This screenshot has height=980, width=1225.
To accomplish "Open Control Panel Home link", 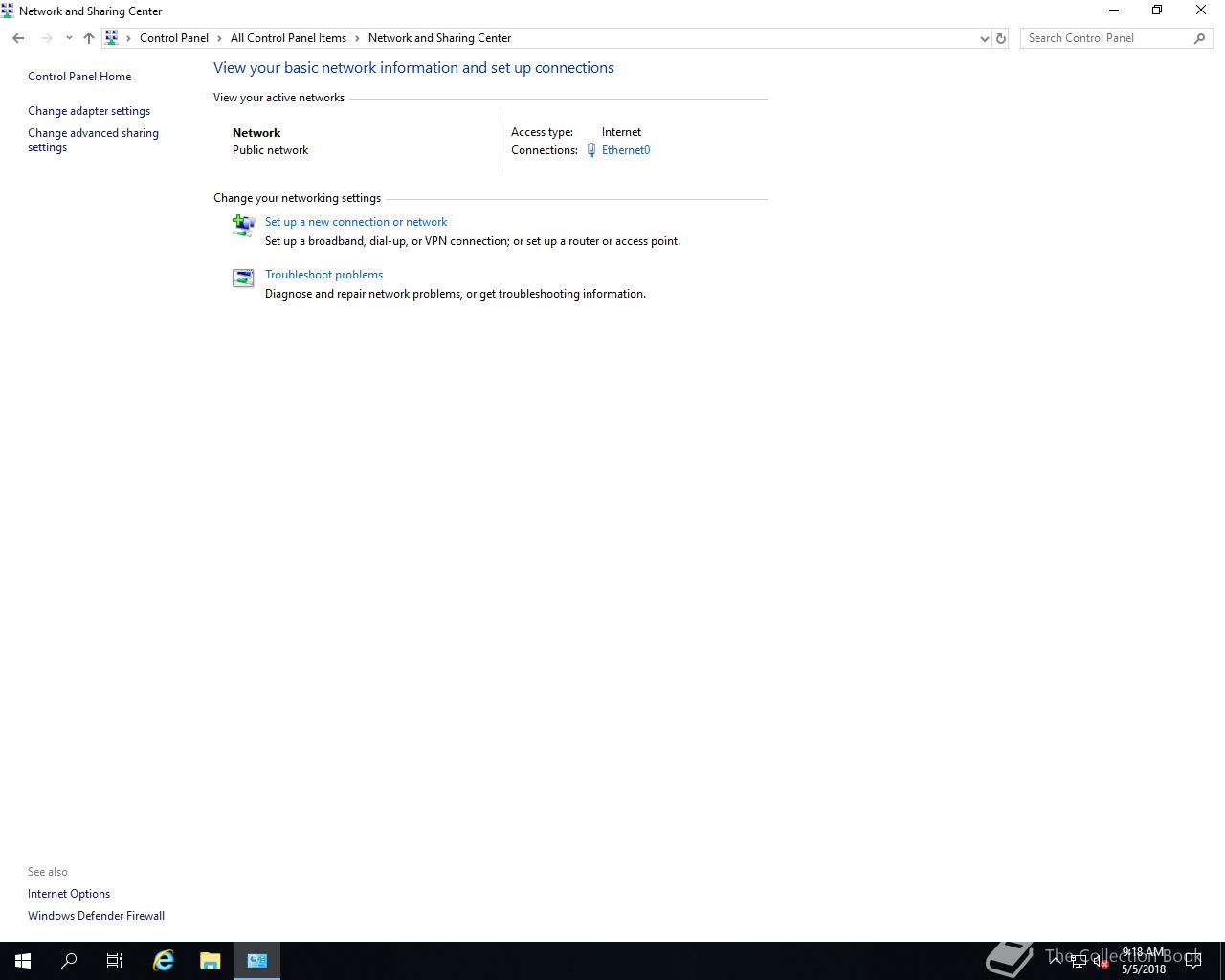I will (x=79, y=77).
